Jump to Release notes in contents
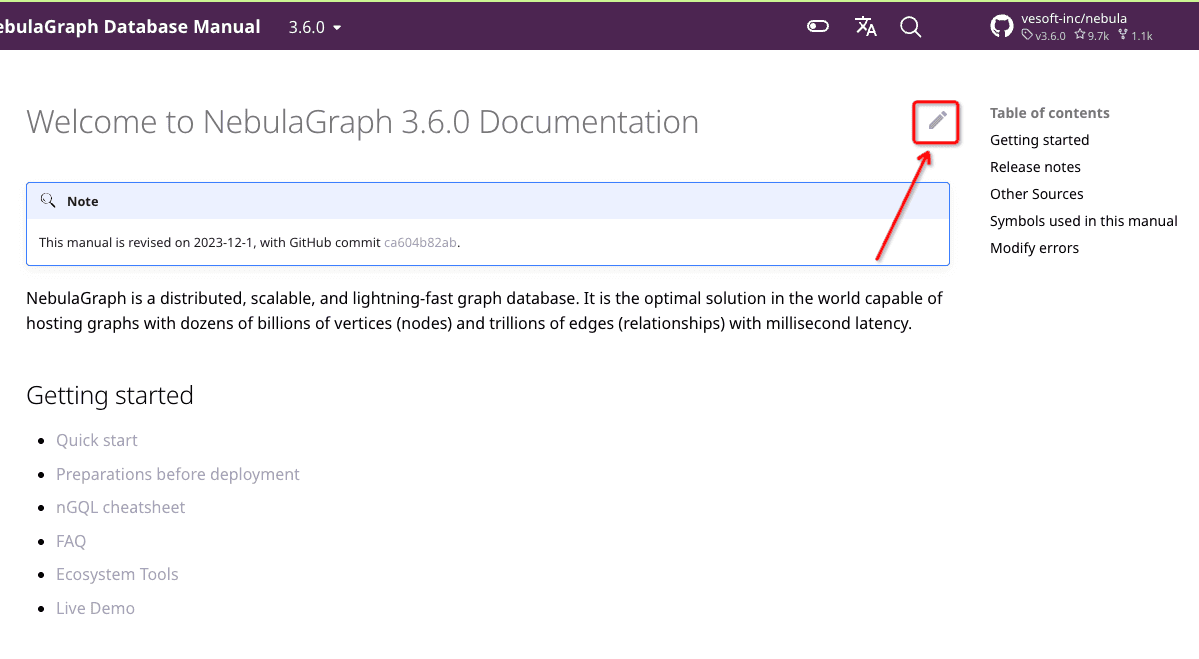1199x659 pixels. pyautogui.click(x=1035, y=167)
